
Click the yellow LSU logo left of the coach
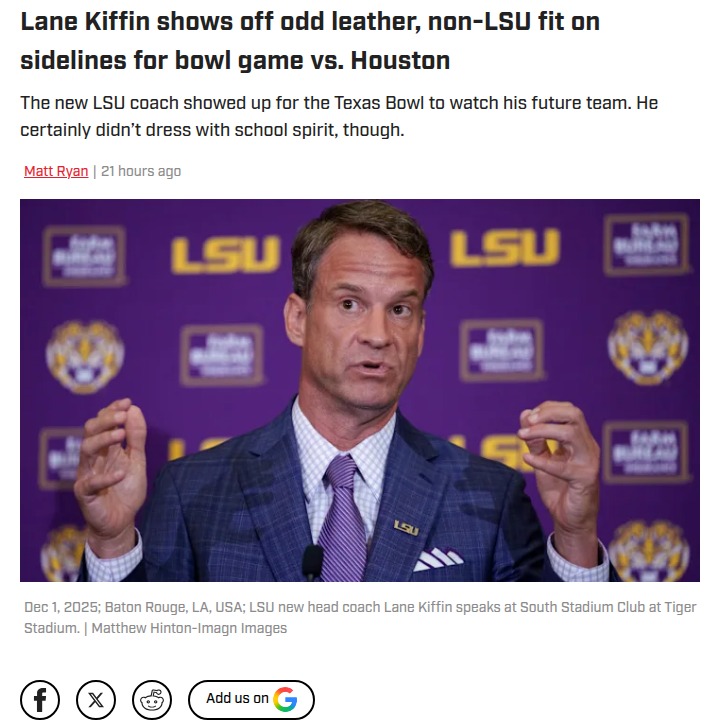225,253
